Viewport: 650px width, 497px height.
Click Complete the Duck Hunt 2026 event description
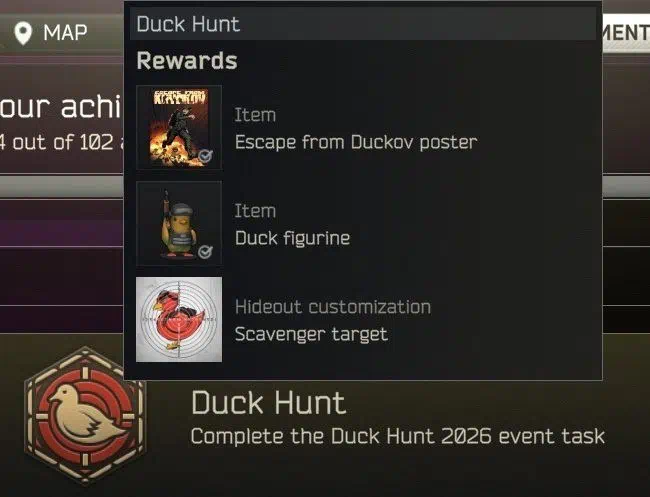(x=398, y=436)
